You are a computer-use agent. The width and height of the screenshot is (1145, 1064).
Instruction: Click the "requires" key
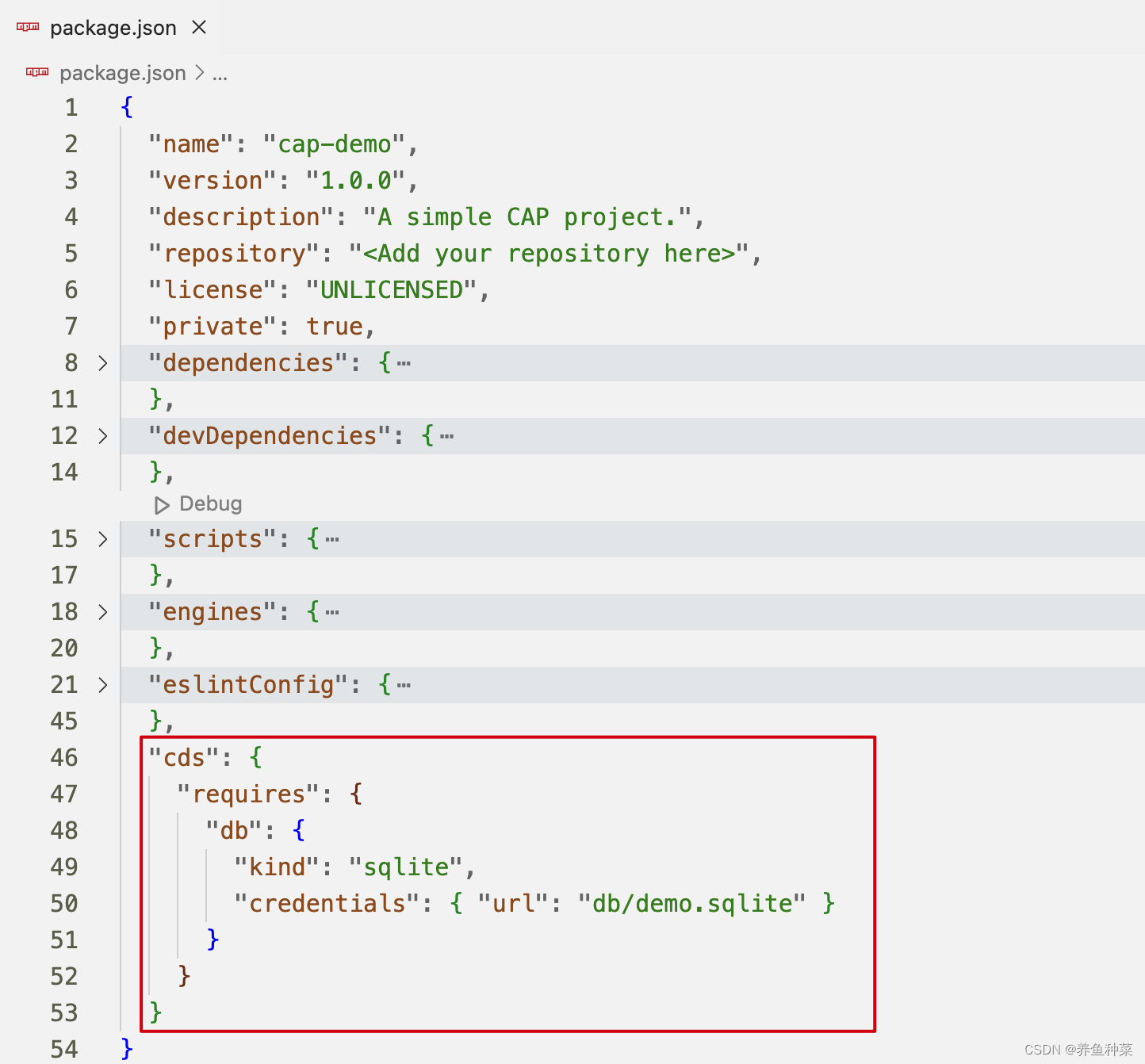[248, 794]
